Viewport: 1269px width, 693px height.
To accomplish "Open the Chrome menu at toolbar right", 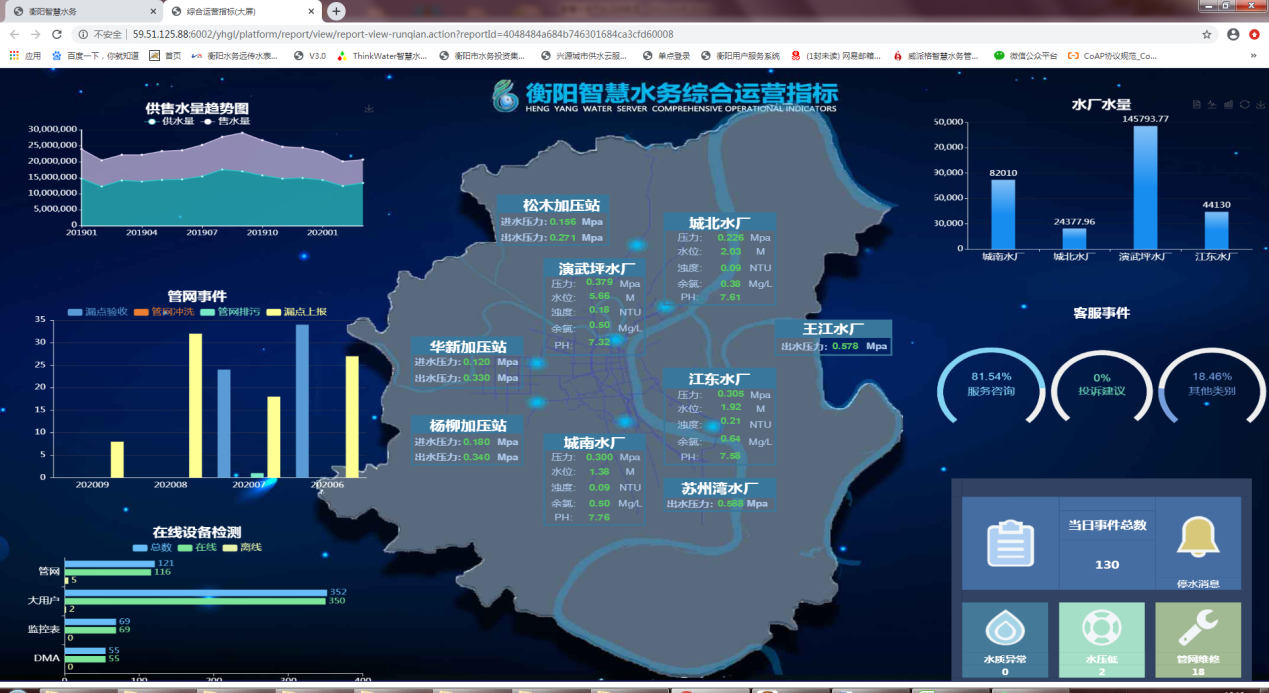I will pos(1253,34).
